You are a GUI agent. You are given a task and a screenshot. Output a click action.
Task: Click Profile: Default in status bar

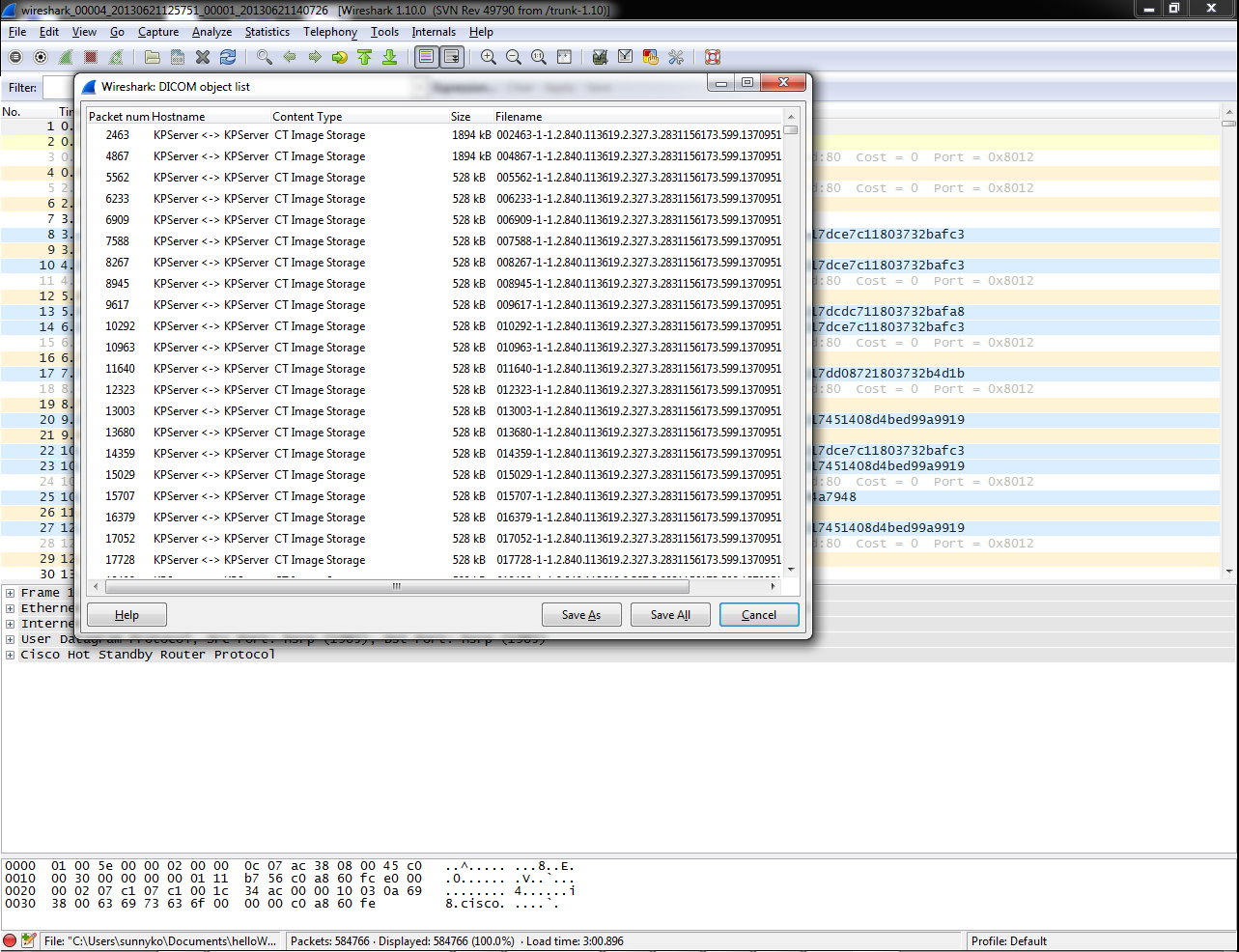tap(1009, 941)
